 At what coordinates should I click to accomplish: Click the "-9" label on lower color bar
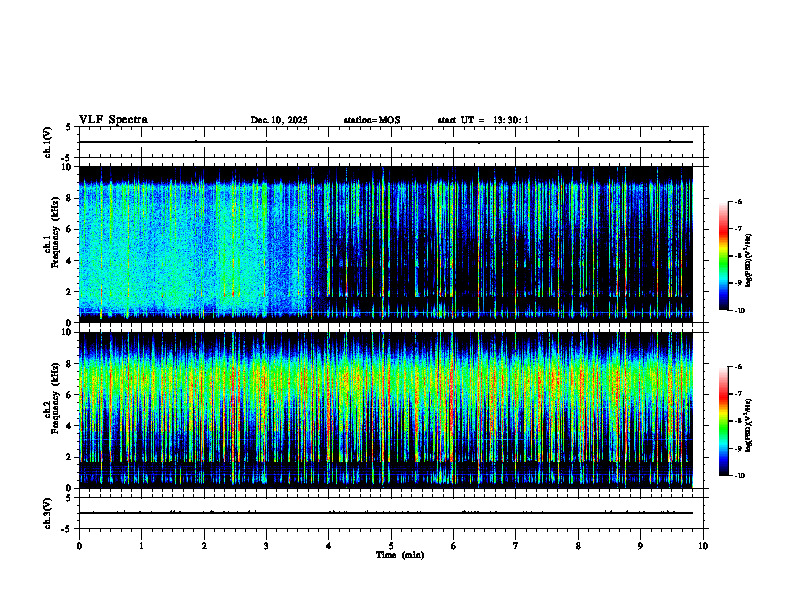coord(737,448)
